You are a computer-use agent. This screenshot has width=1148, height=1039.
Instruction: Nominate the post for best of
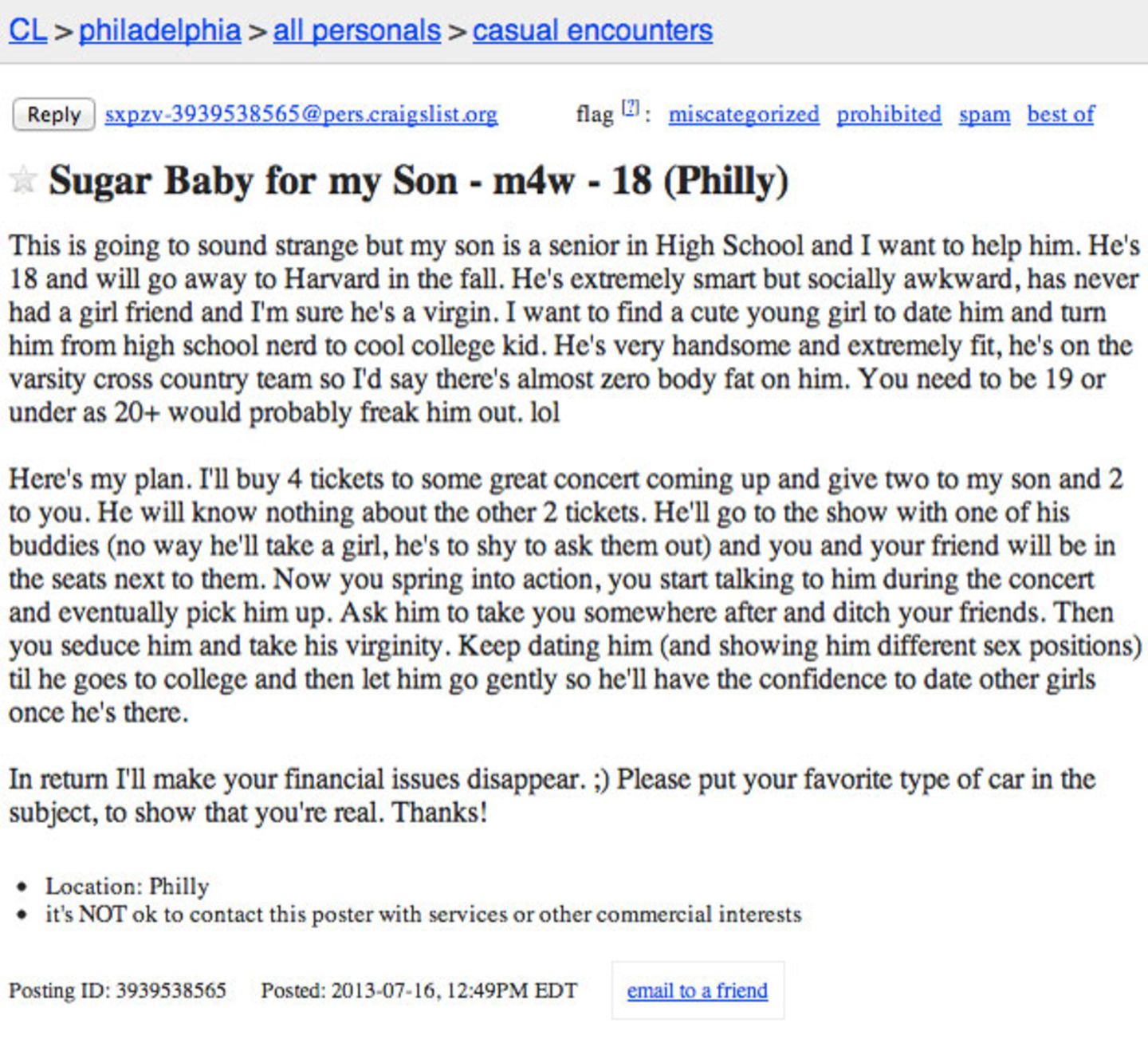(x=1060, y=115)
